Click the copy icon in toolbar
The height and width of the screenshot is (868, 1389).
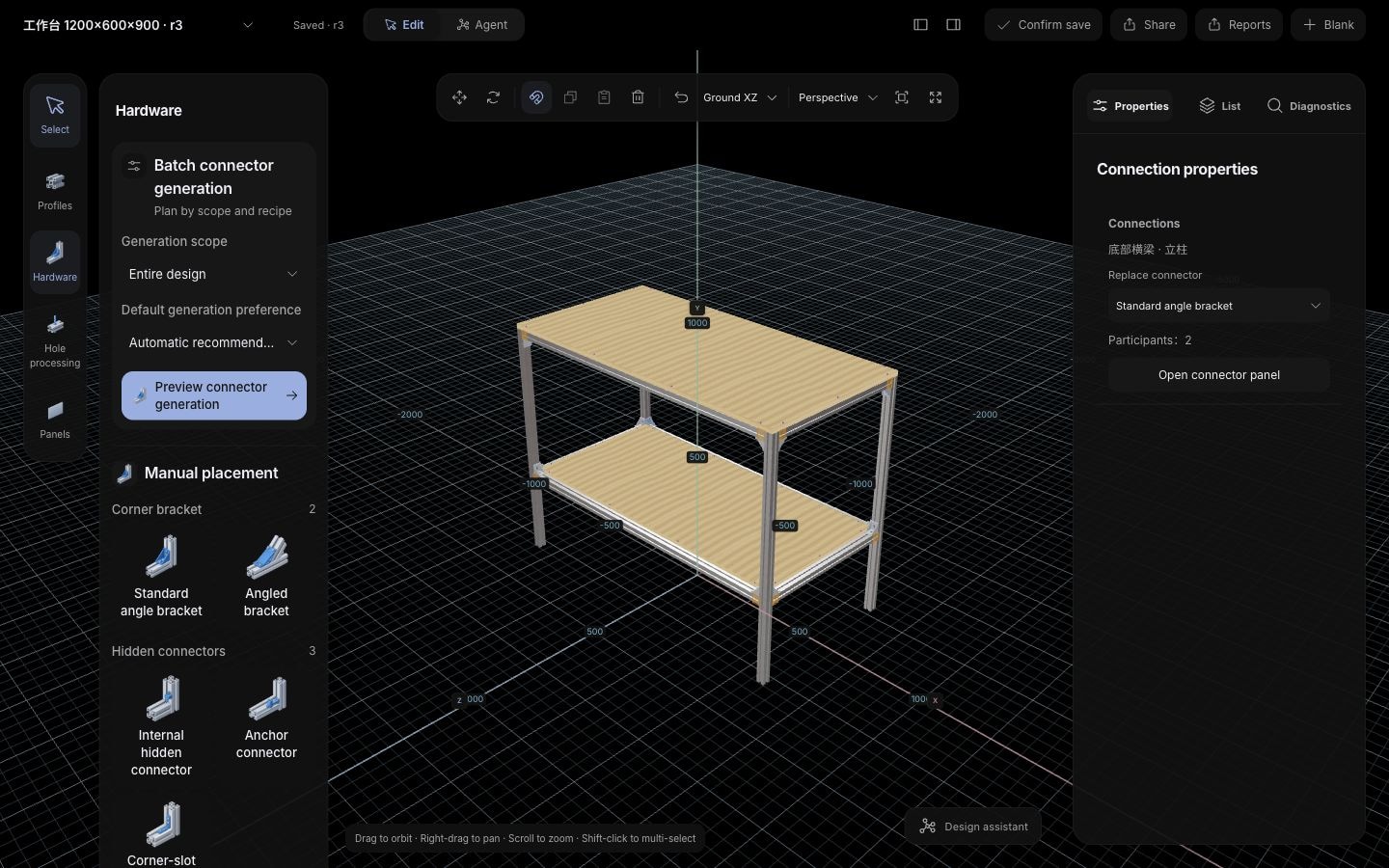tap(570, 97)
